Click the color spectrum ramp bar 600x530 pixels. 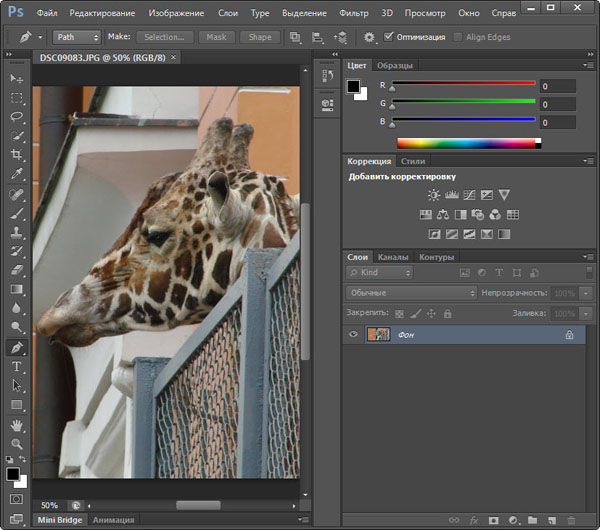click(x=468, y=143)
